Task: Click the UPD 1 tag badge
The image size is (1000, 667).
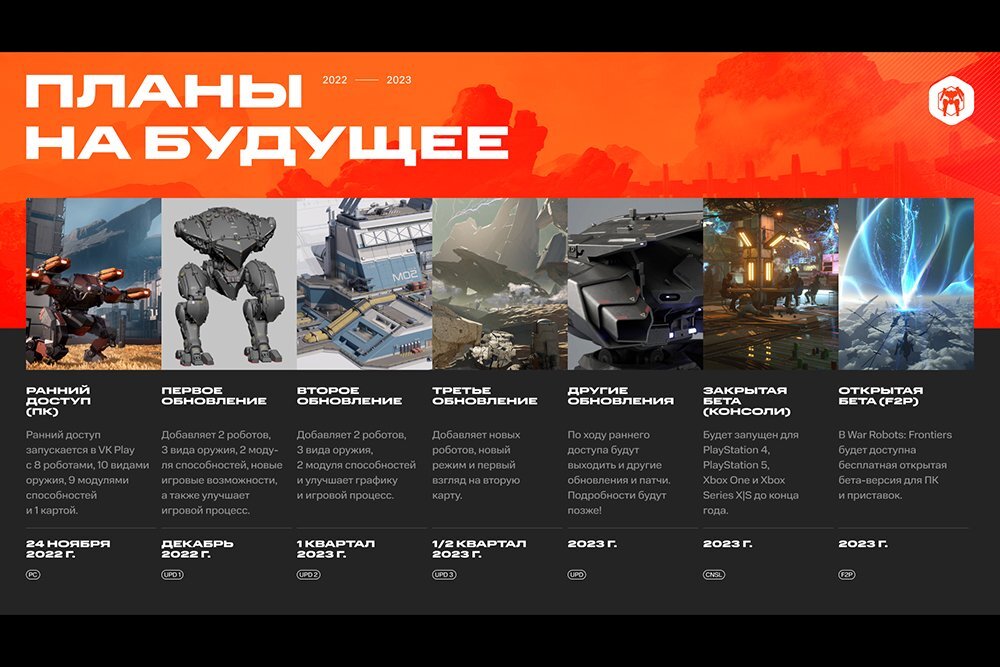Action: coord(172,575)
